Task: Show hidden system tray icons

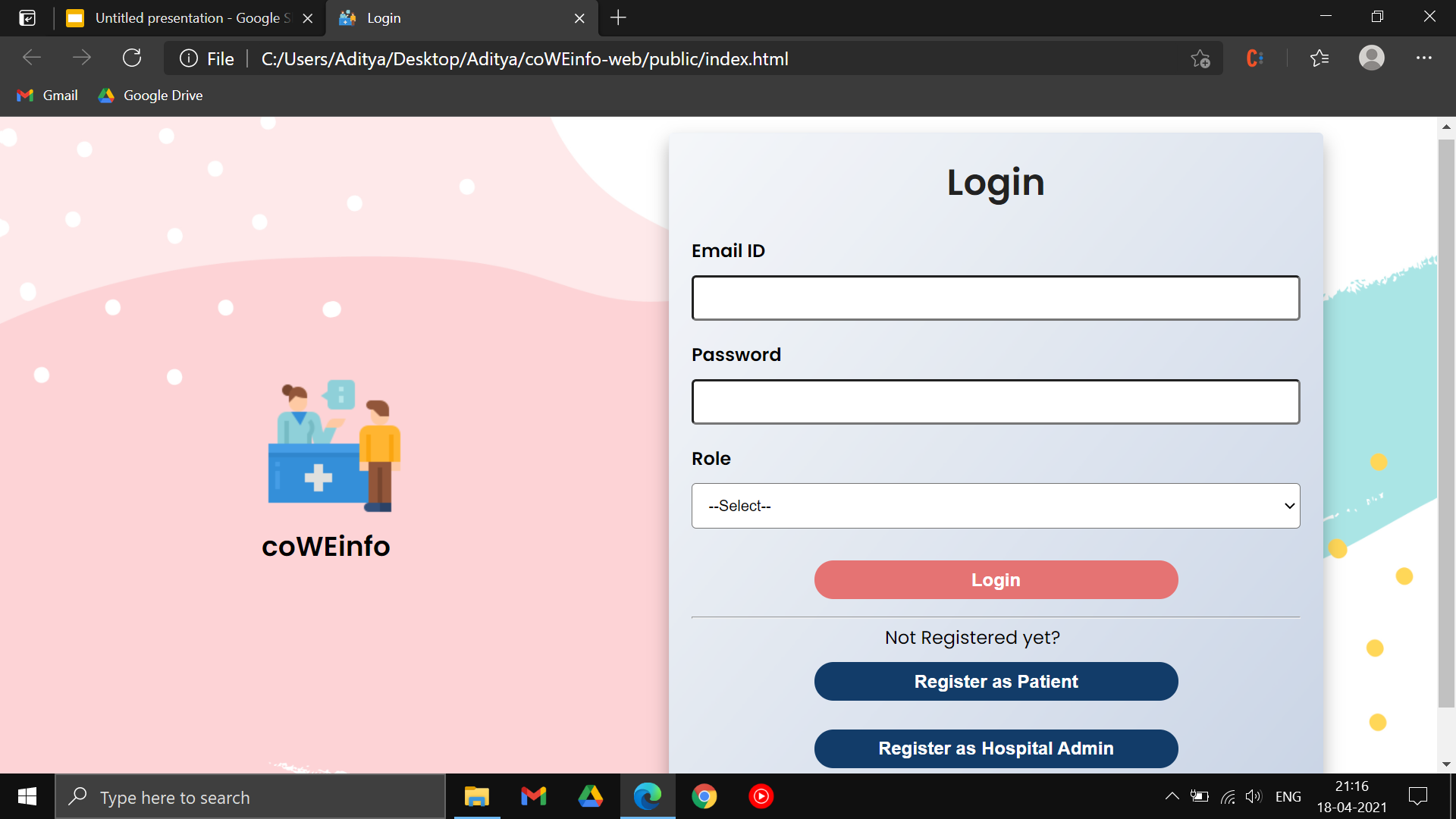Action: click(1172, 796)
